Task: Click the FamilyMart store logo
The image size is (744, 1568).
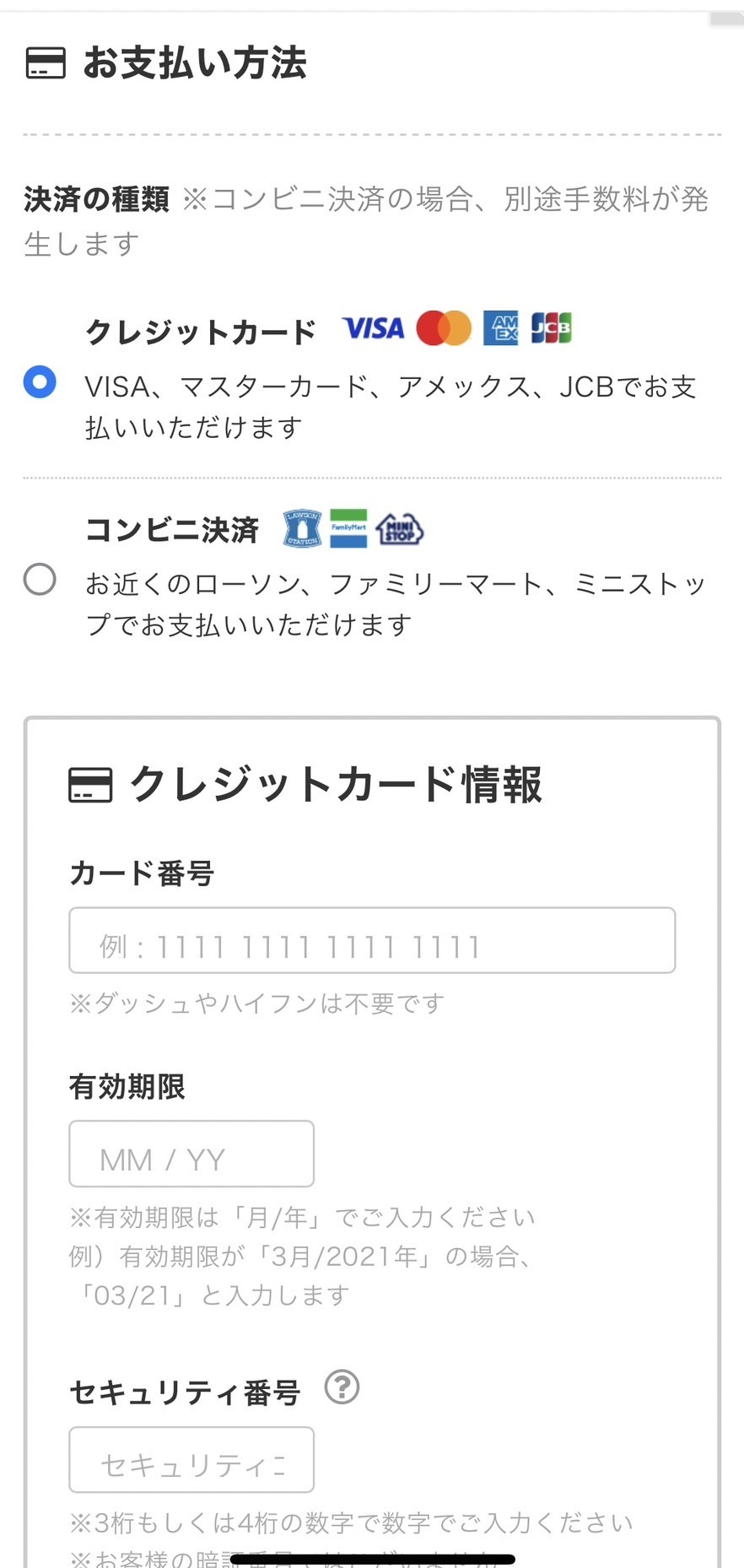Action: [x=348, y=529]
